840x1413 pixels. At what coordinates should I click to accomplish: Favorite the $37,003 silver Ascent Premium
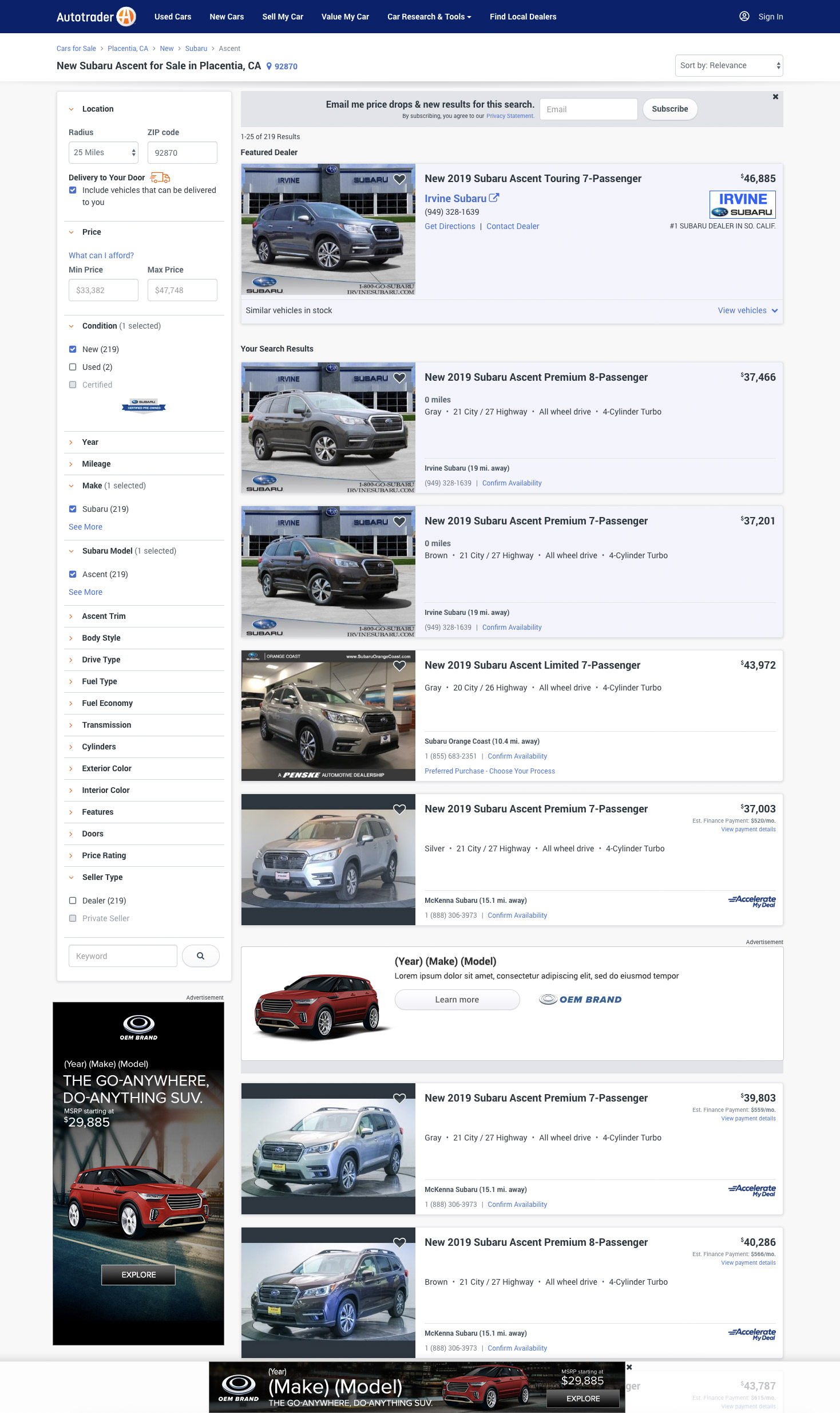399,810
